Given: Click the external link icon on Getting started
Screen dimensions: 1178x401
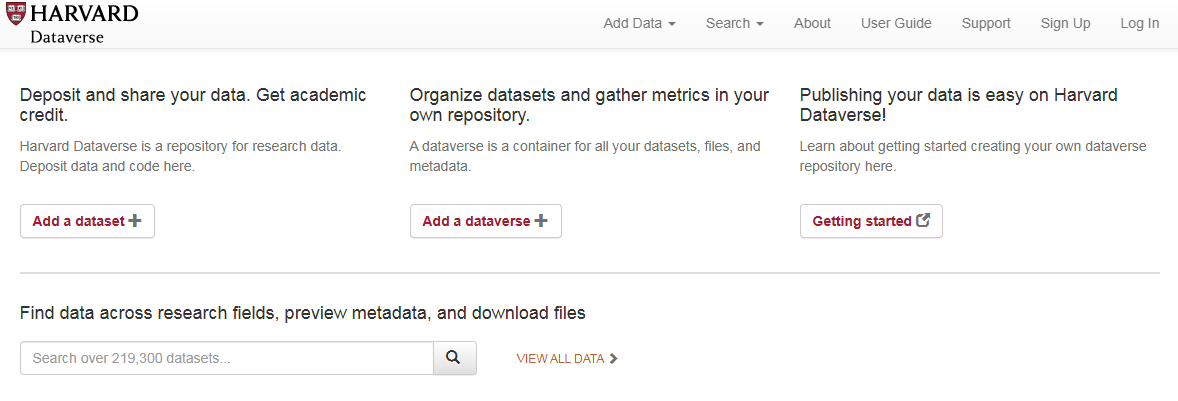Looking at the screenshot, I should pos(923,221).
